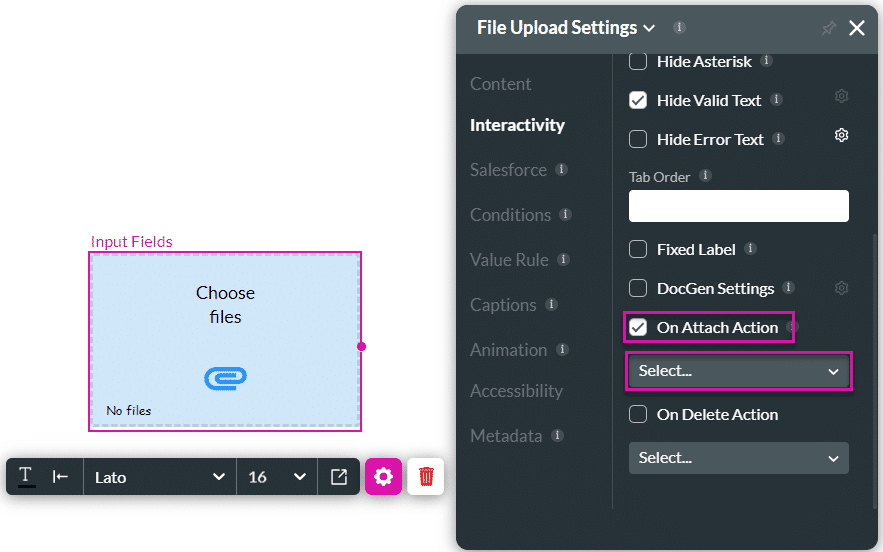
Task: Select the Interactivity tab
Action: click(517, 125)
